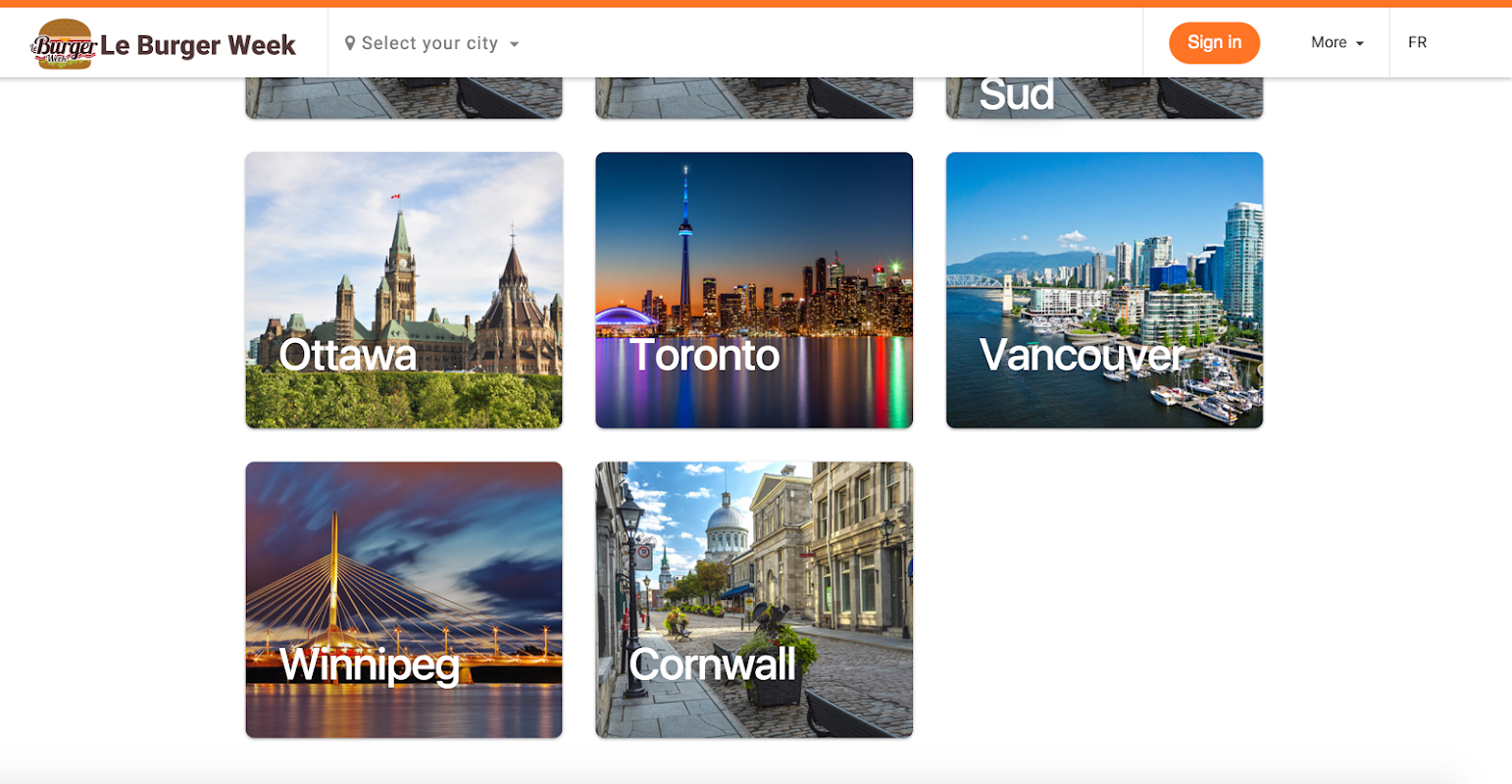Select the Ottawa city card
The height and width of the screenshot is (784, 1512).
pos(404,290)
